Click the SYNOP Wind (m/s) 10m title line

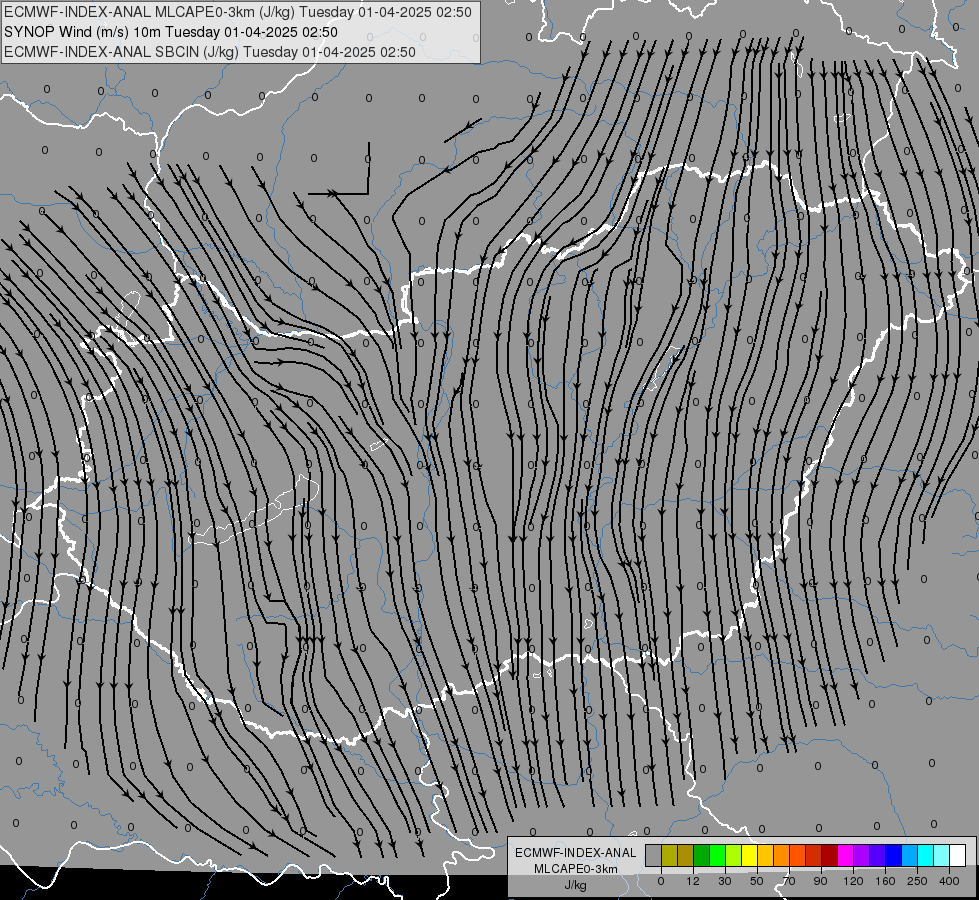[x=171, y=32]
